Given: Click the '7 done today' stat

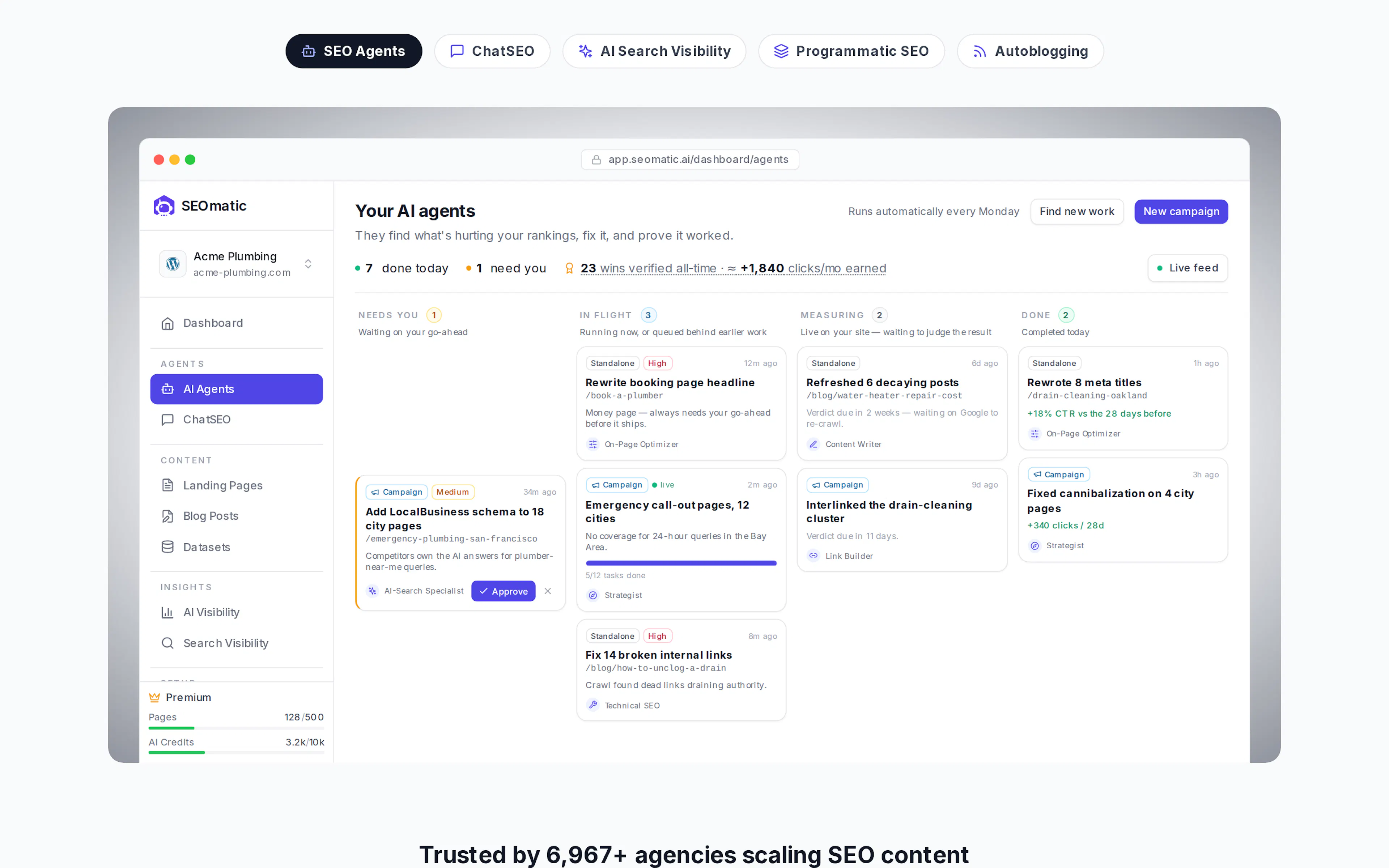Looking at the screenshot, I should click(x=402, y=268).
